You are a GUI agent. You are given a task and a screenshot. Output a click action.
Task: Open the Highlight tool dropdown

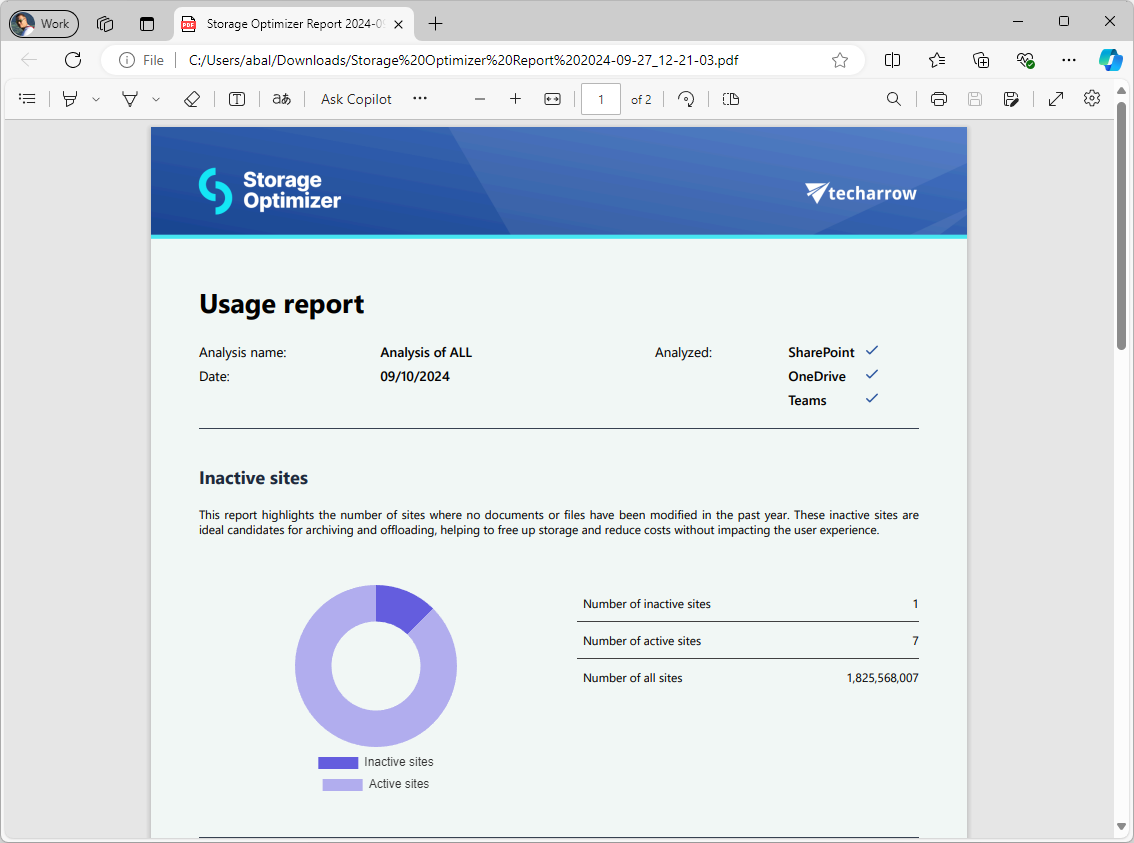(x=157, y=98)
